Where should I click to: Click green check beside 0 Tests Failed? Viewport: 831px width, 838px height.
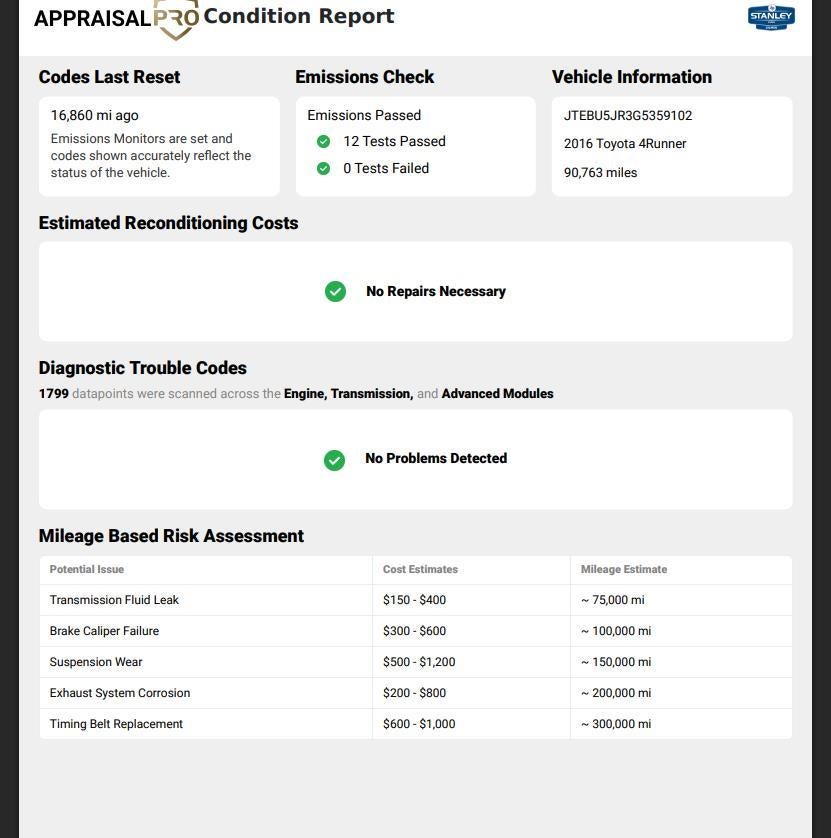(323, 168)
